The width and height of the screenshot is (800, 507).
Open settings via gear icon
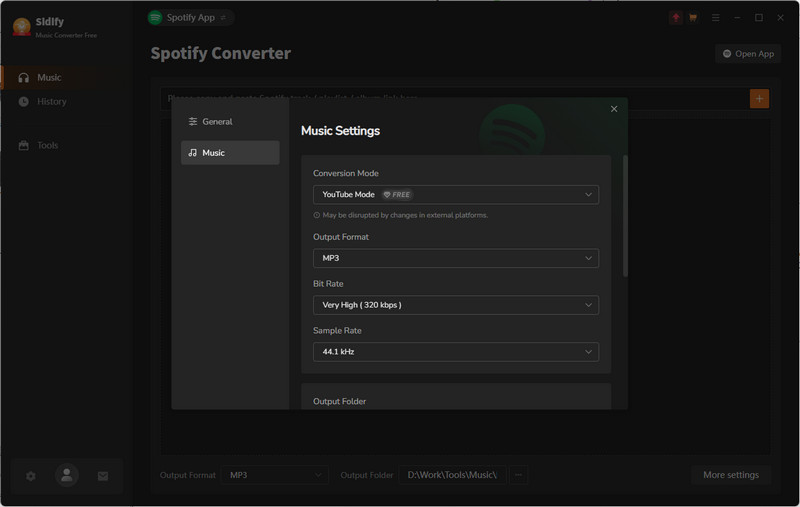click(31, 476)
